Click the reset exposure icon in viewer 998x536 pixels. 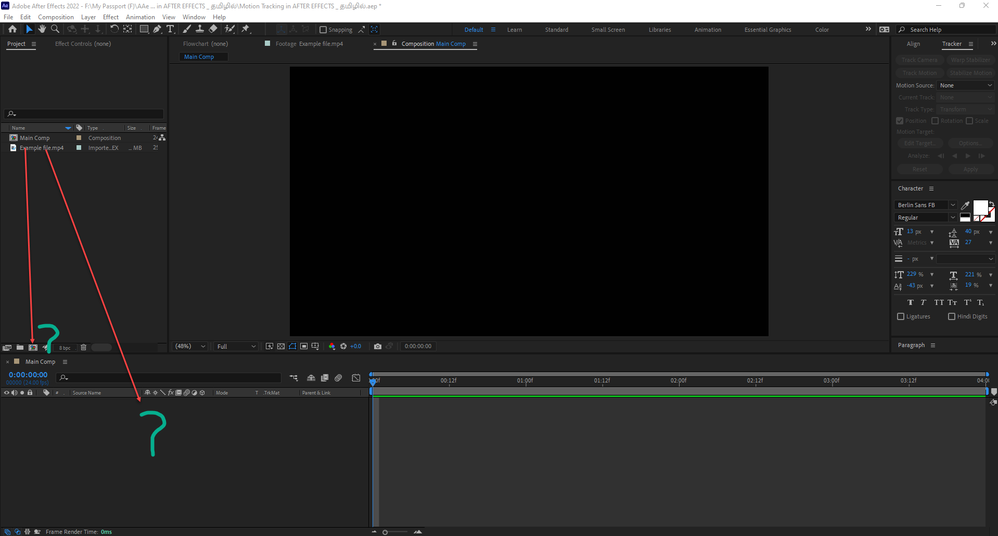344,346
